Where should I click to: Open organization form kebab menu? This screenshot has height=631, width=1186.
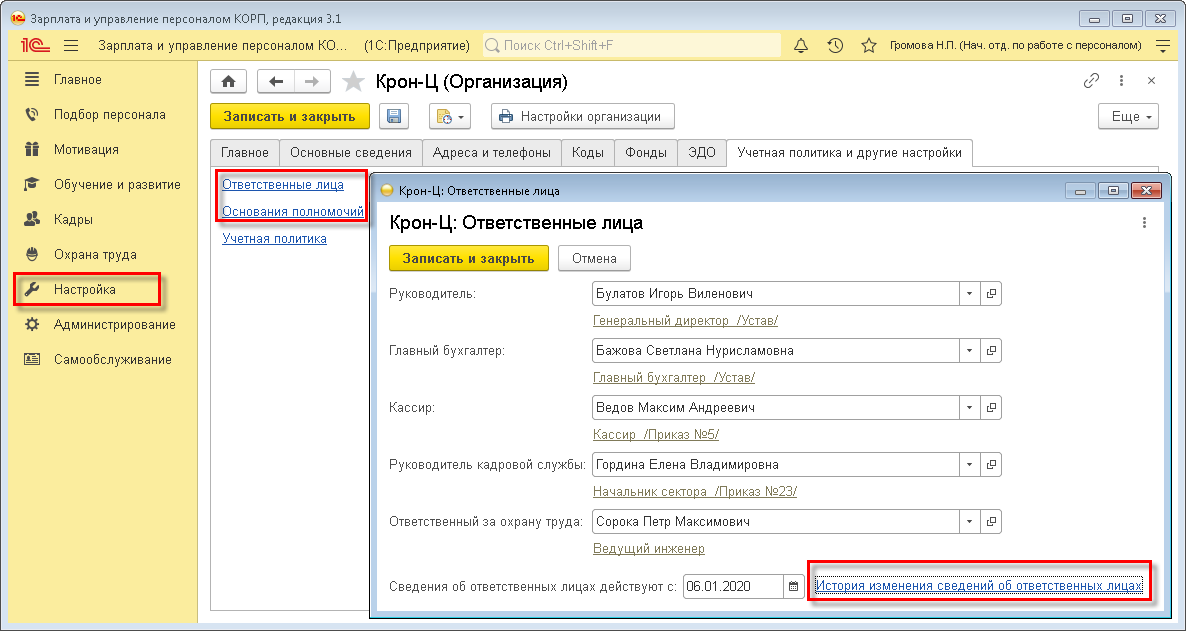pyautogui.click(x=1121, y=81)
